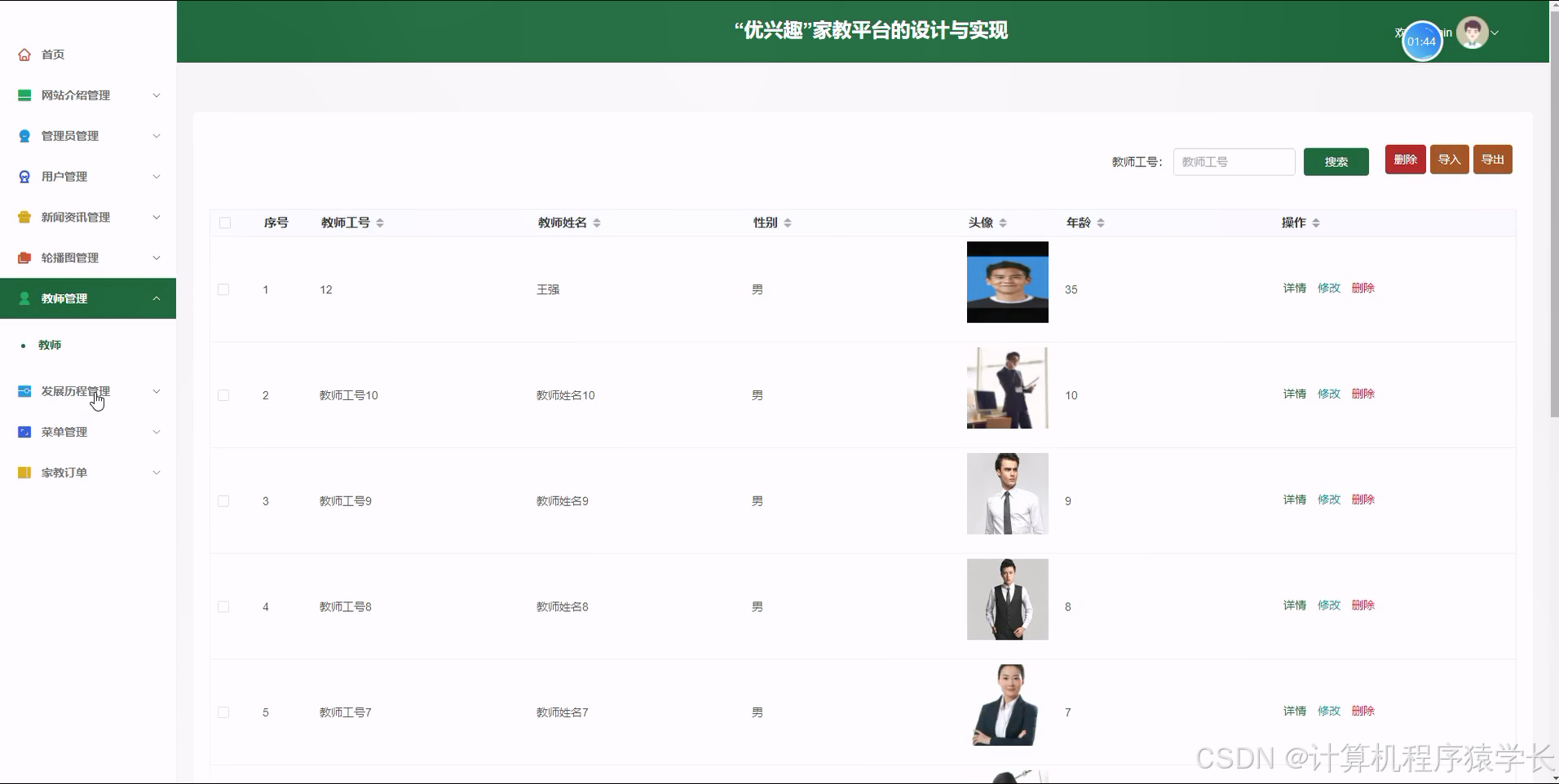
Task: Select the 教师管理 teacher icon
Action: [24, 298]
